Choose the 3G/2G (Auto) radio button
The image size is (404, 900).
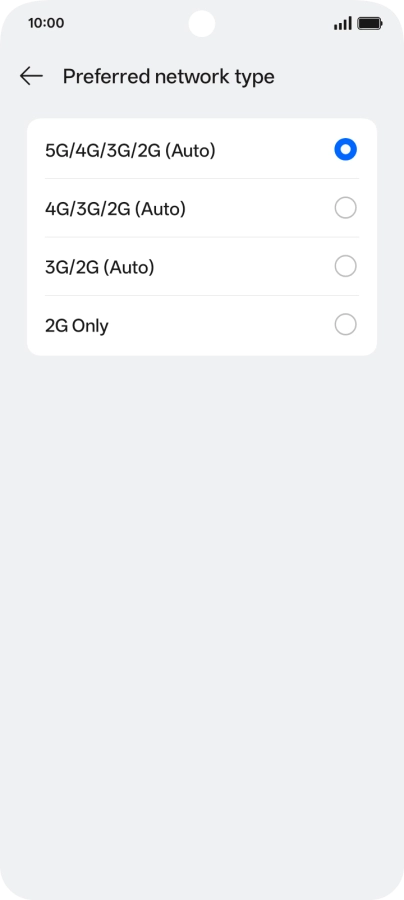click(345, 266)
